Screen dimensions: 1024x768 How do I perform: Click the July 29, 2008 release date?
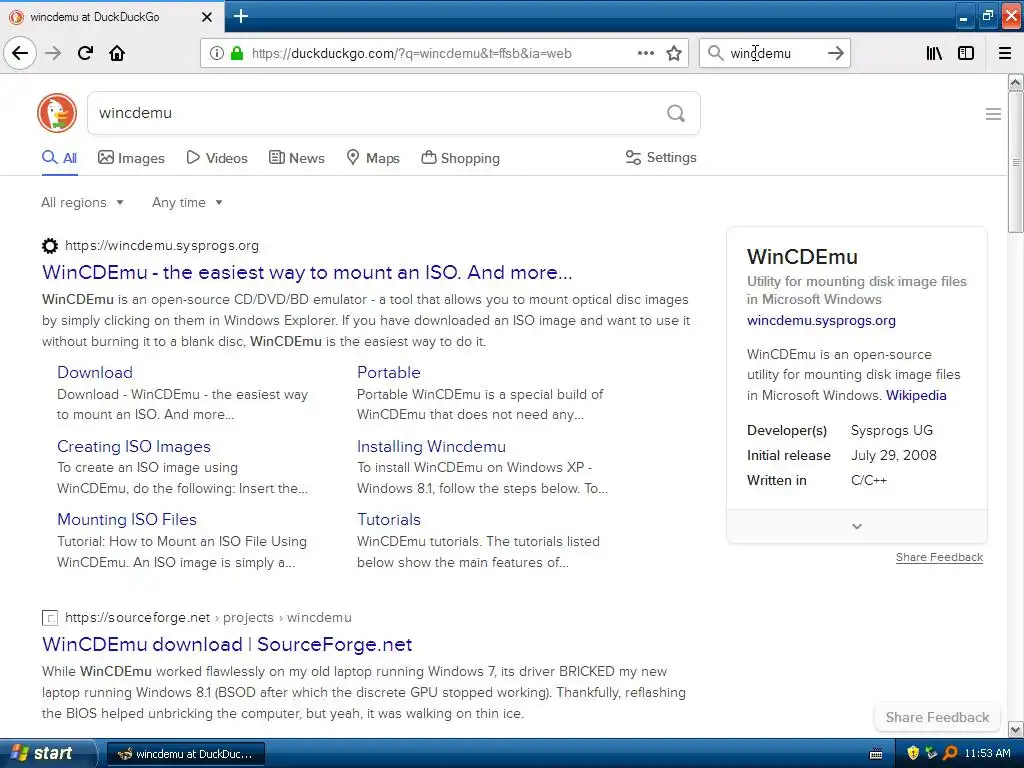893,455
